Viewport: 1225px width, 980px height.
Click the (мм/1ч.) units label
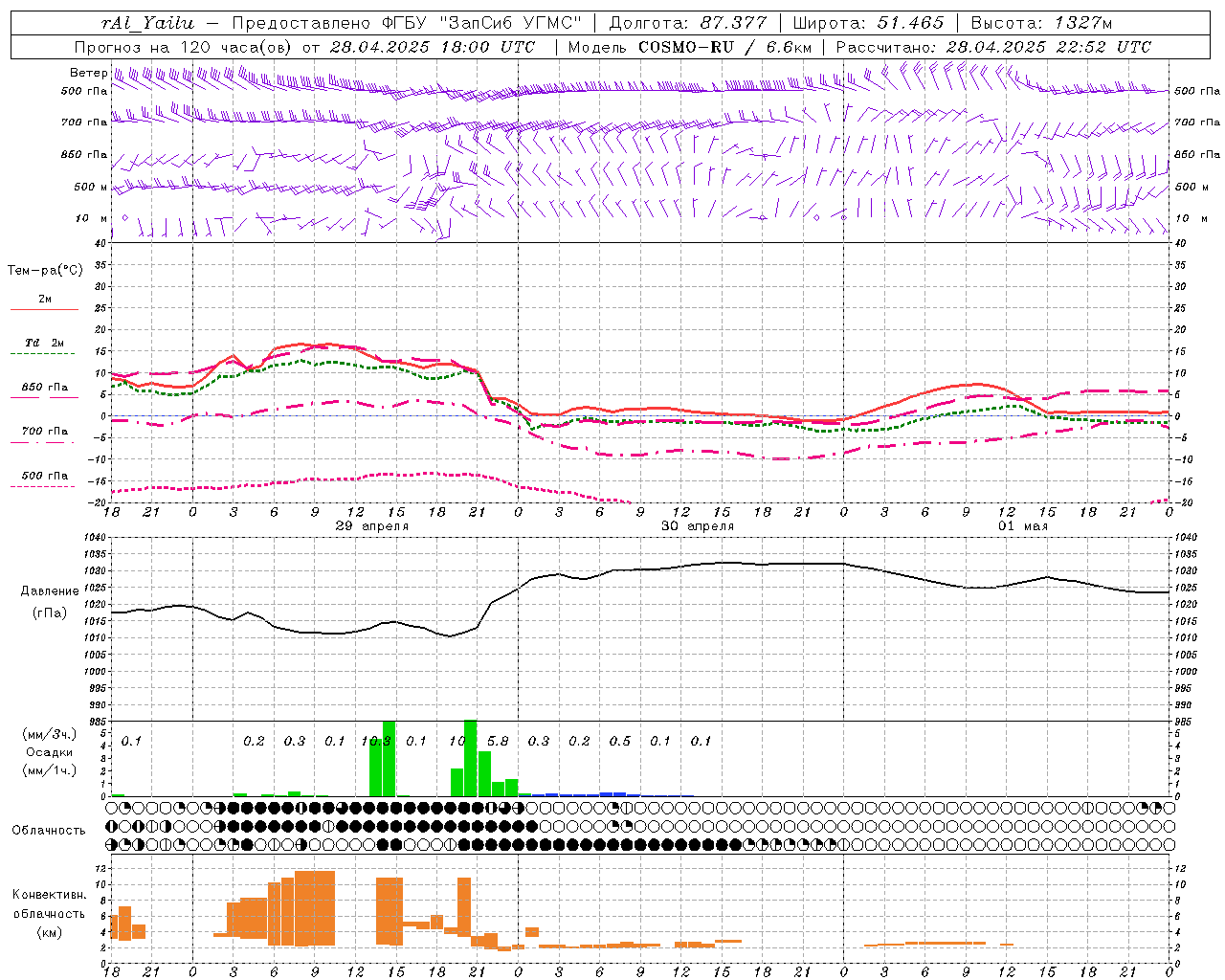click(50, 770)
